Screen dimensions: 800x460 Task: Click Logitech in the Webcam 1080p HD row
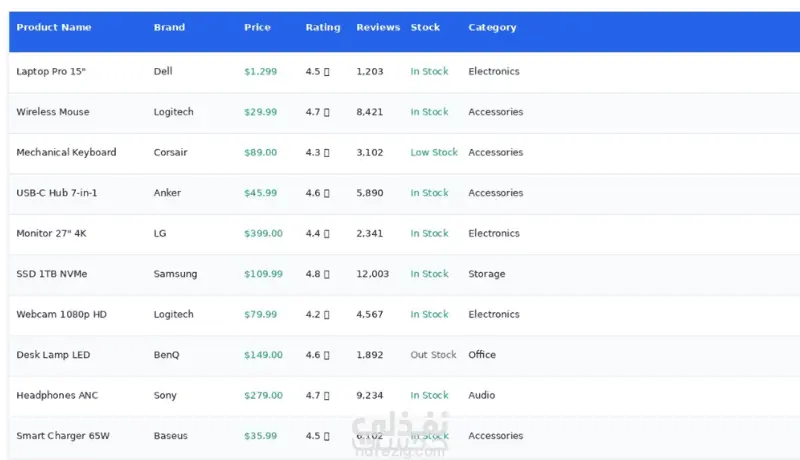pos(173,314)
